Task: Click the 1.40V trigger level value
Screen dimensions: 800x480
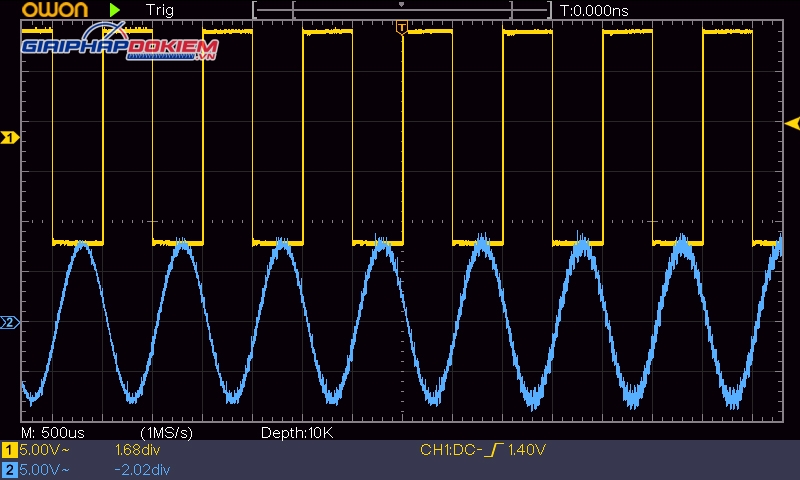Action: pyautogui.click(x=527, y=450)
